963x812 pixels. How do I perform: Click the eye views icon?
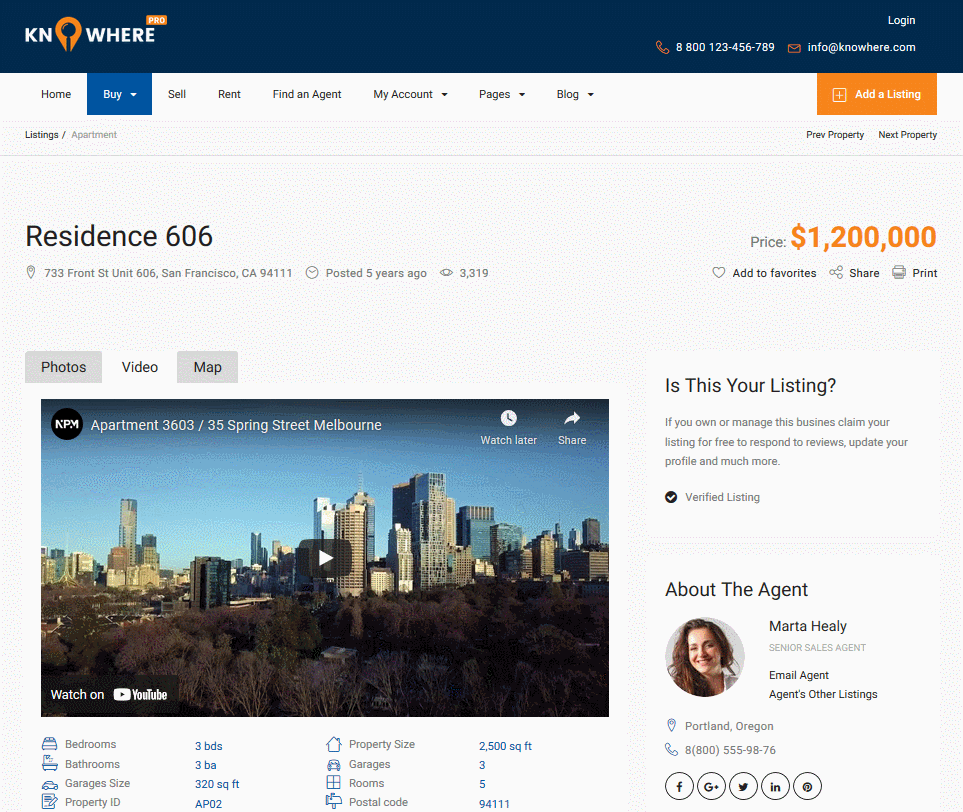446,273
